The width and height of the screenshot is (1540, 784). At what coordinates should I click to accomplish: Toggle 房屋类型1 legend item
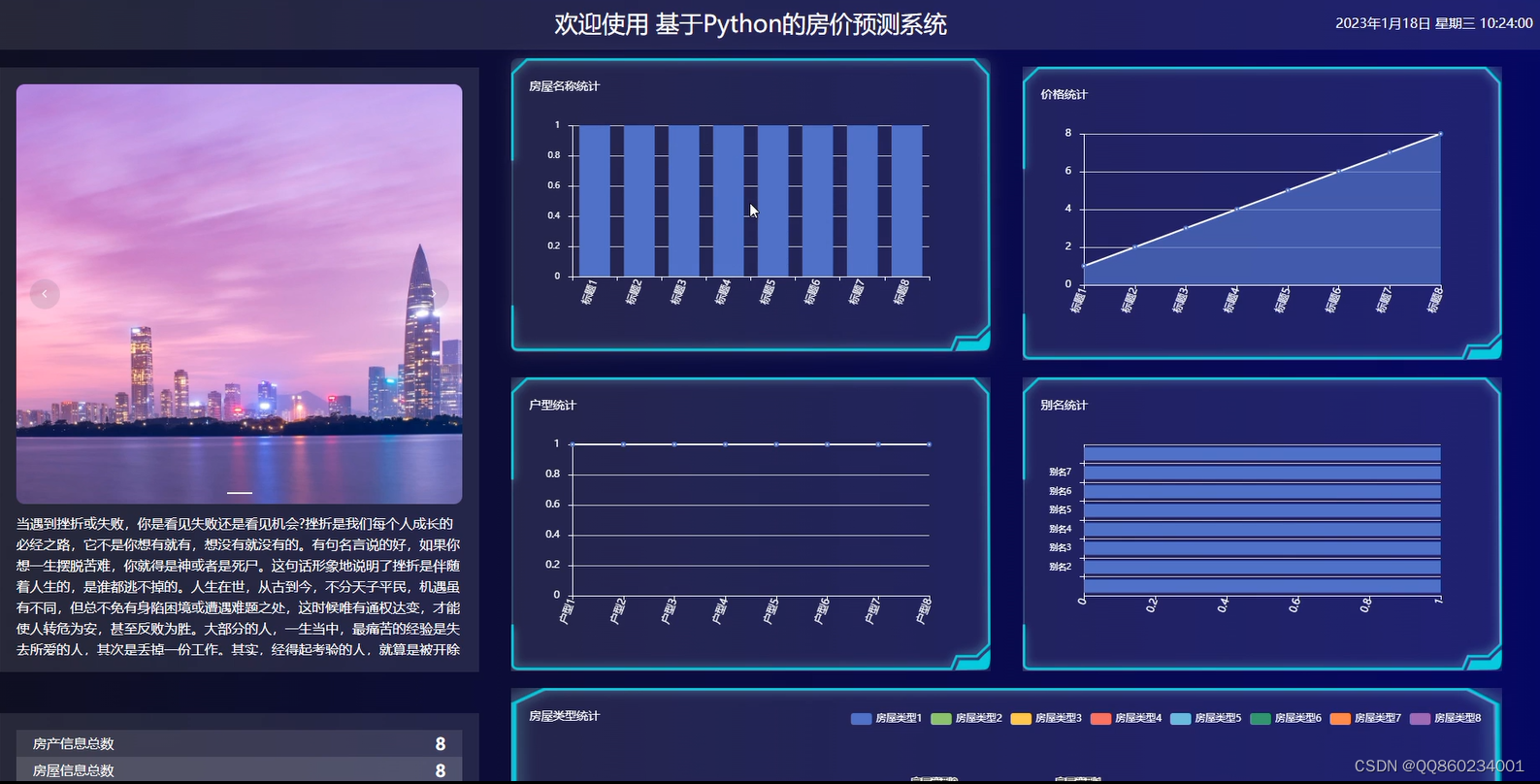[x=886, y=718]
